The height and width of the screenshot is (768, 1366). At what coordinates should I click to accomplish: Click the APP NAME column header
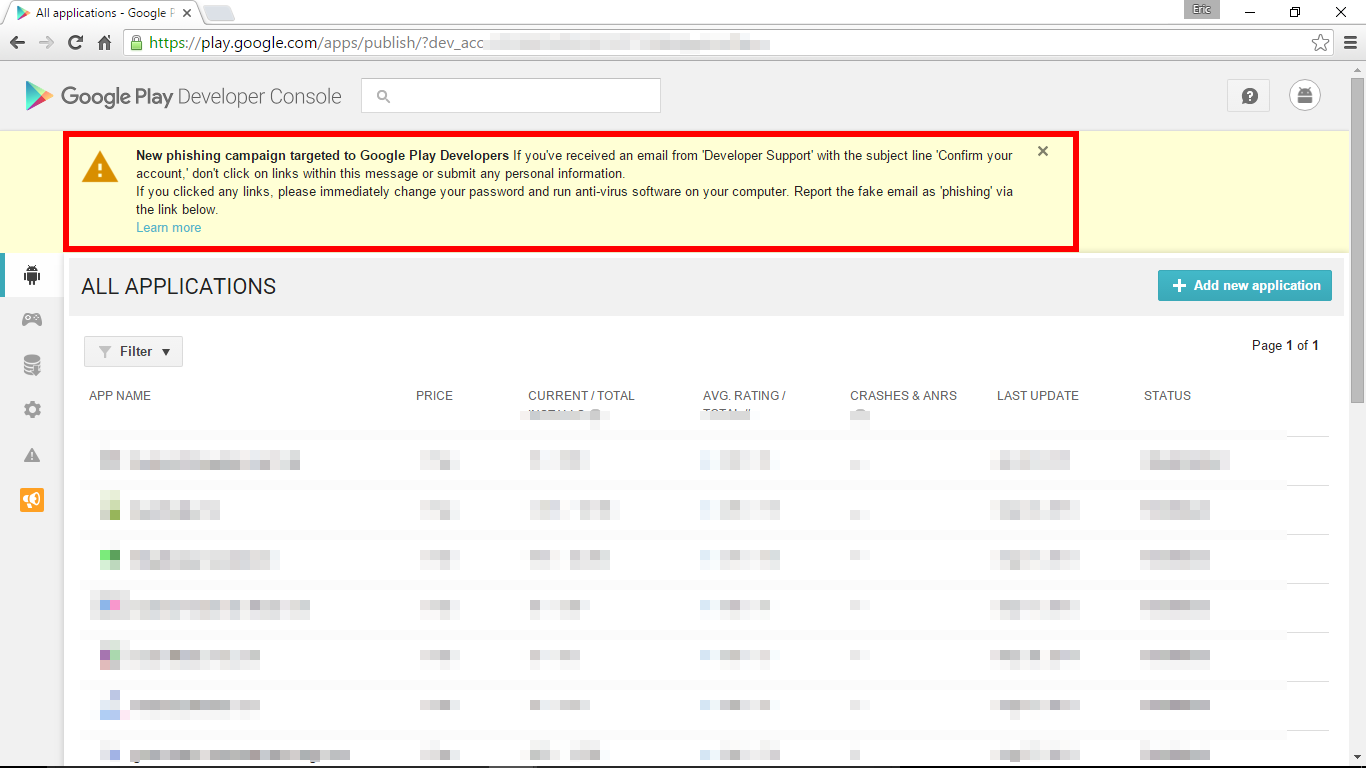120,396
